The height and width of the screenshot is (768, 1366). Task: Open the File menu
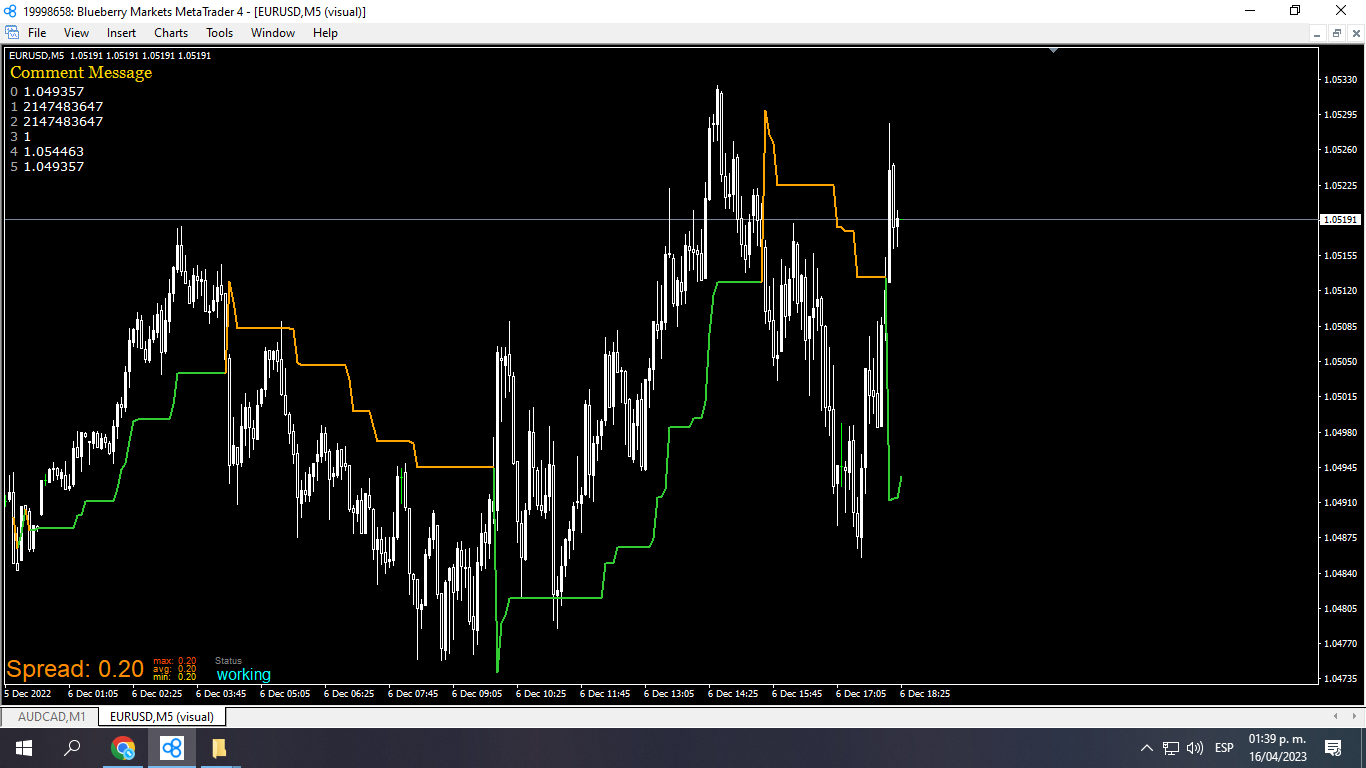click(37, 33)
